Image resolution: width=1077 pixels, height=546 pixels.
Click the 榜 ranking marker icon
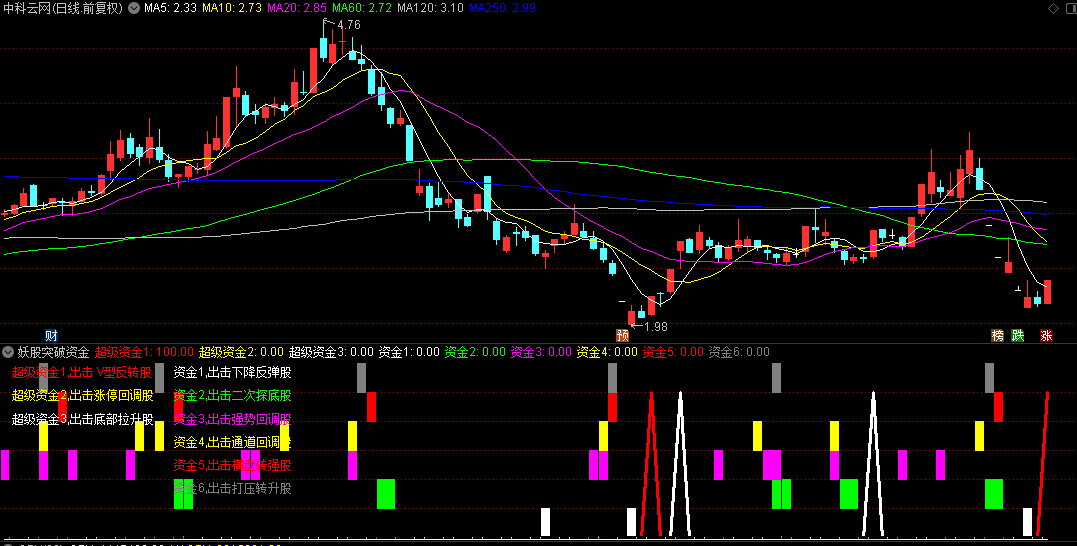(x=997, y=336)
